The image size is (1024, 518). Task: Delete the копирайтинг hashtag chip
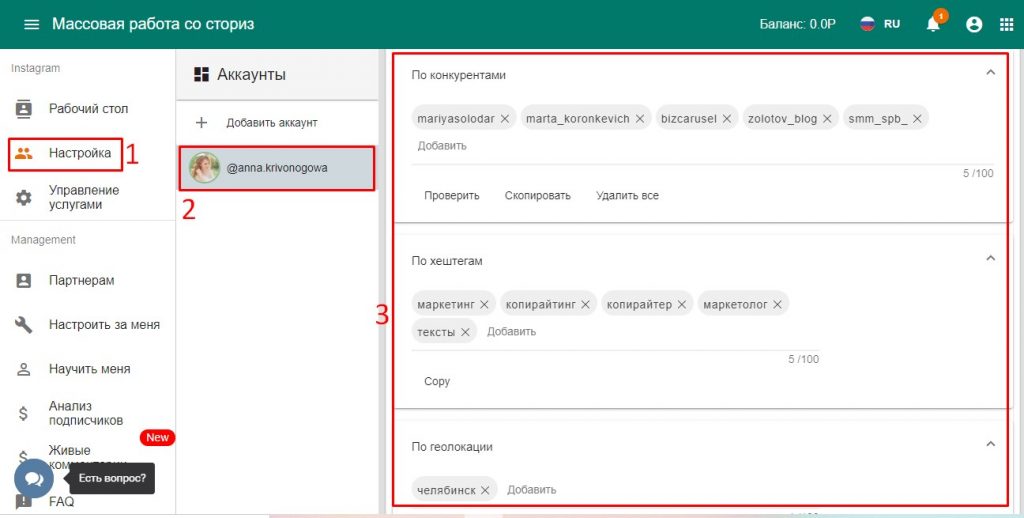point(586,304)
